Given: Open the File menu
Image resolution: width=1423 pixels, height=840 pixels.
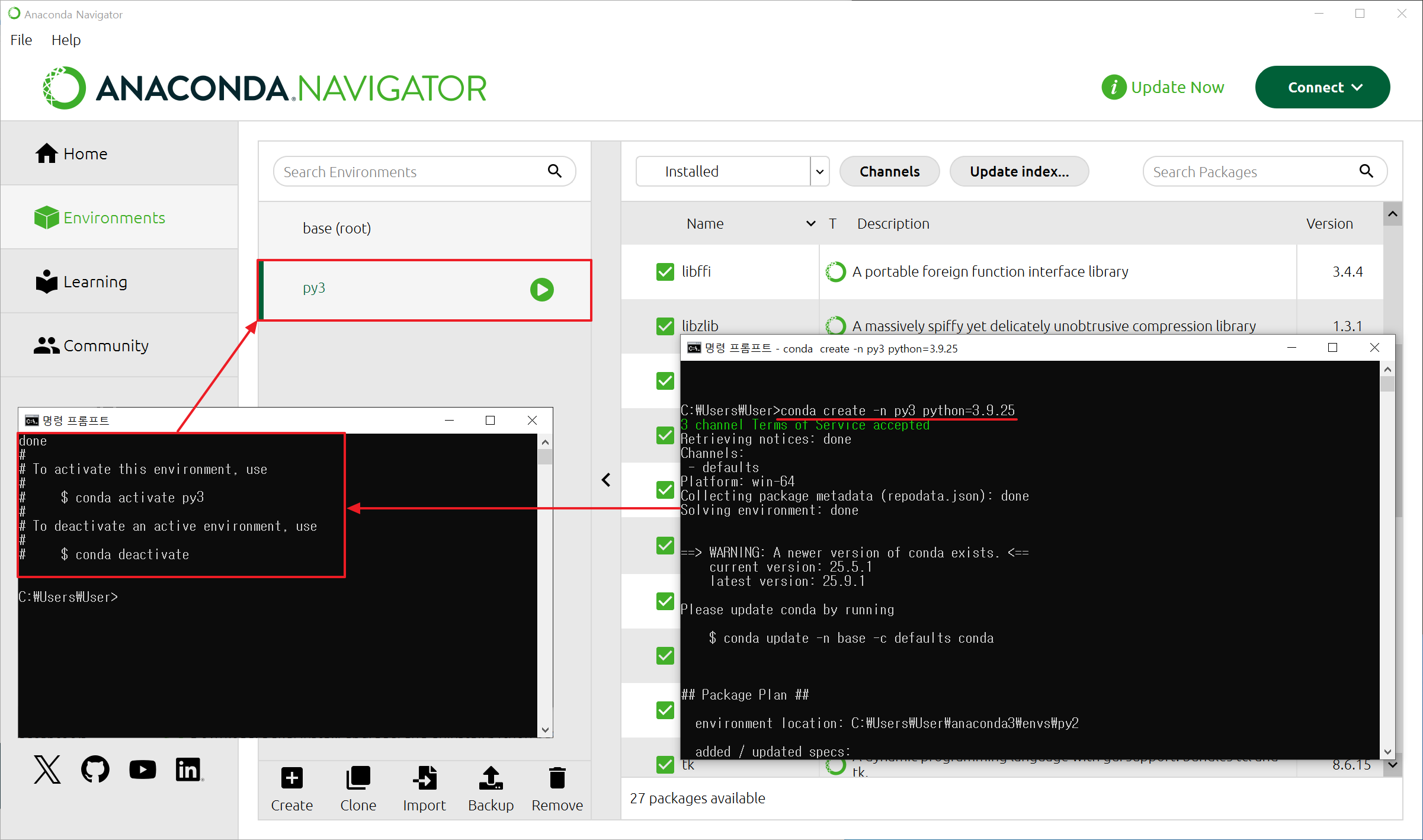Looking at the screenshot, I should 21,40.
